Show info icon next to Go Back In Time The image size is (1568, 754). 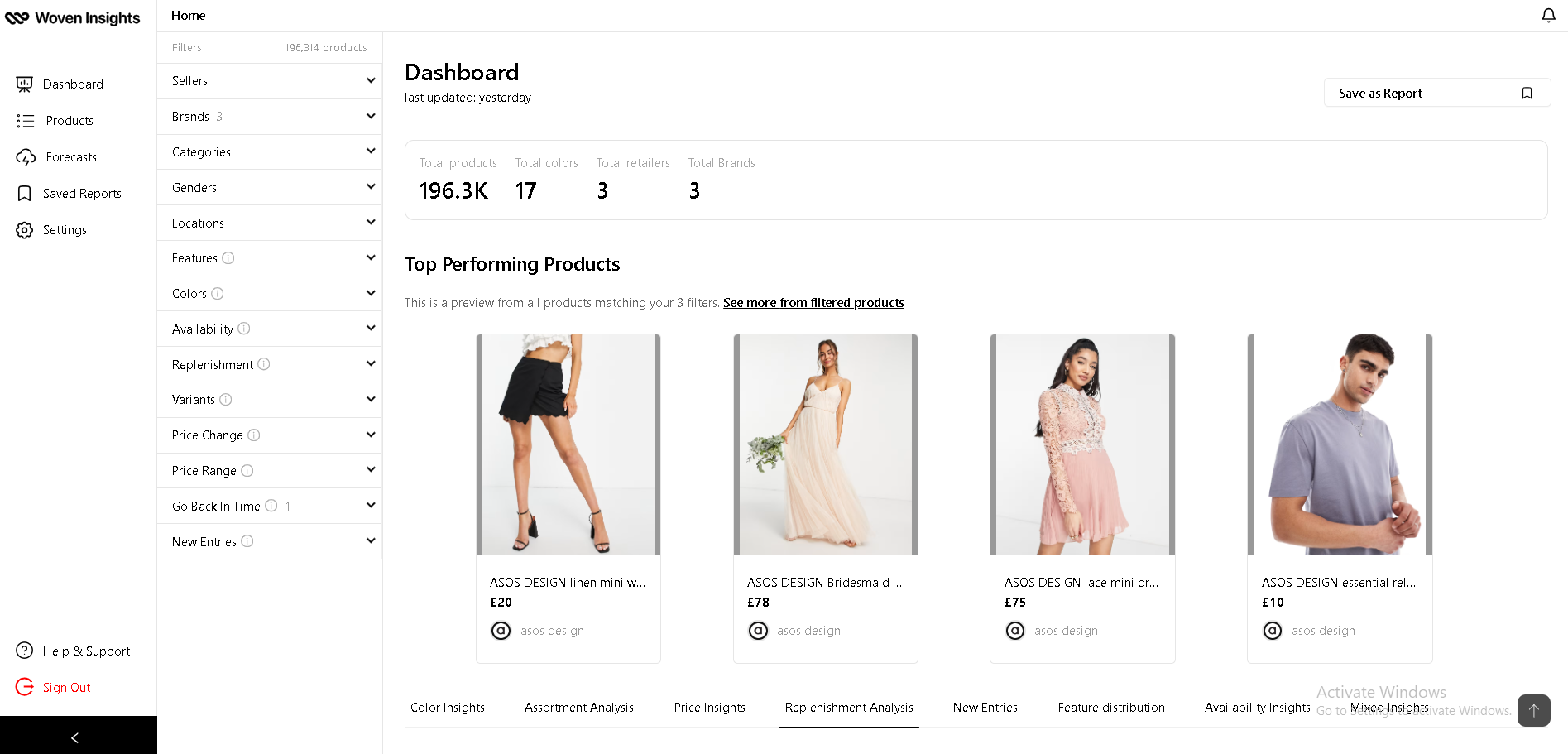(271, 506)
